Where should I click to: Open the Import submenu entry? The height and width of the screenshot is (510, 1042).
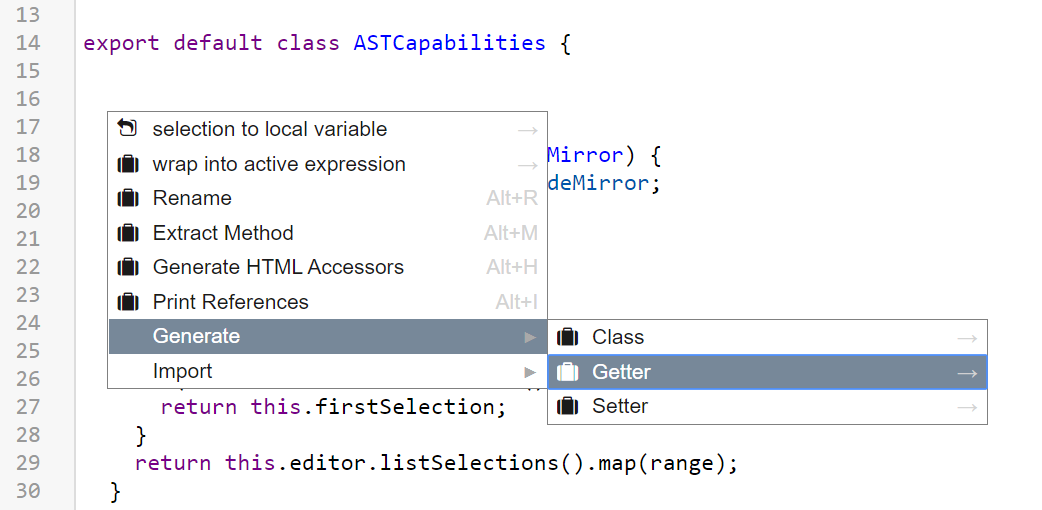183,371
